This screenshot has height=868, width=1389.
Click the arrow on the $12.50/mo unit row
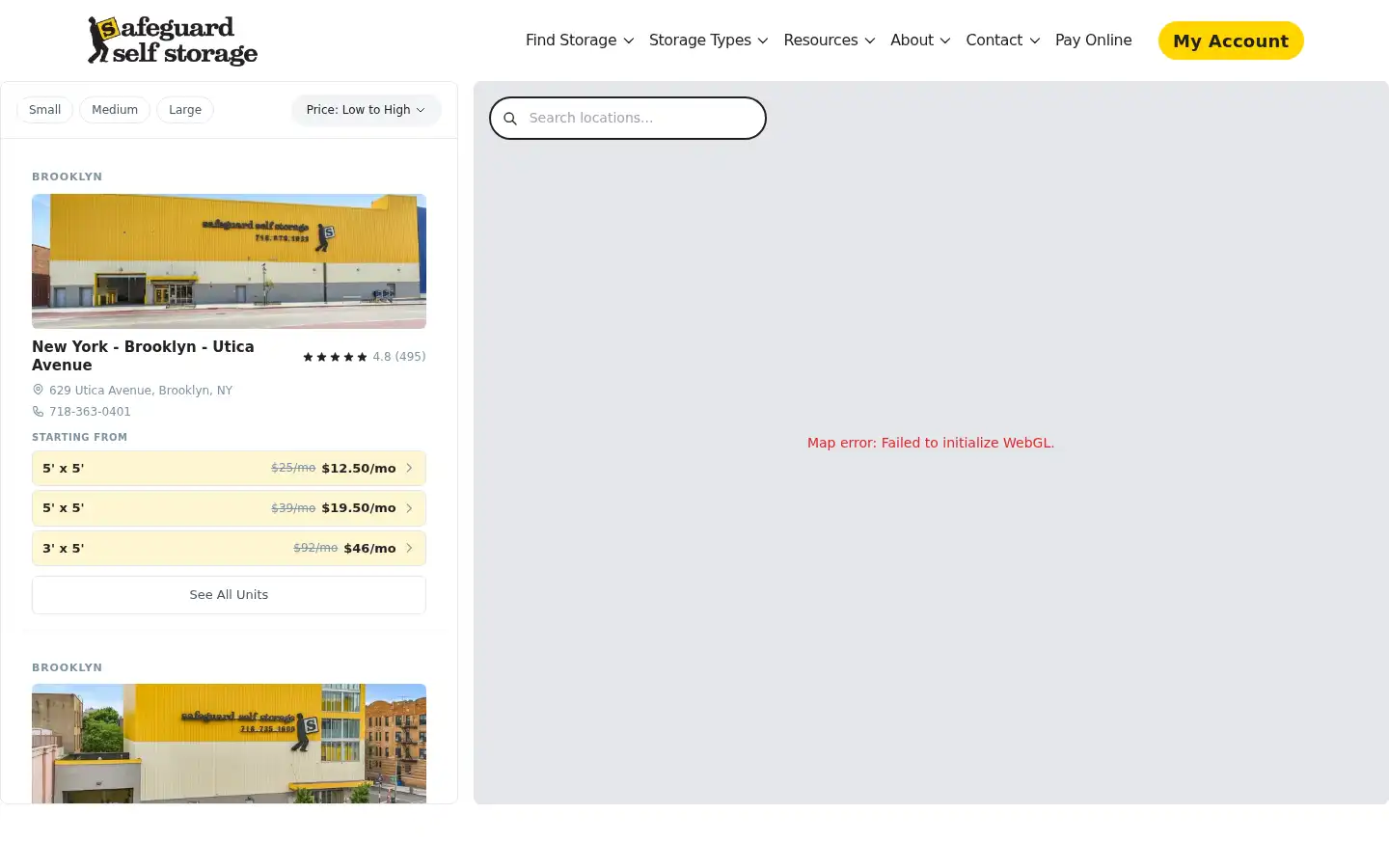pos(409,468)
